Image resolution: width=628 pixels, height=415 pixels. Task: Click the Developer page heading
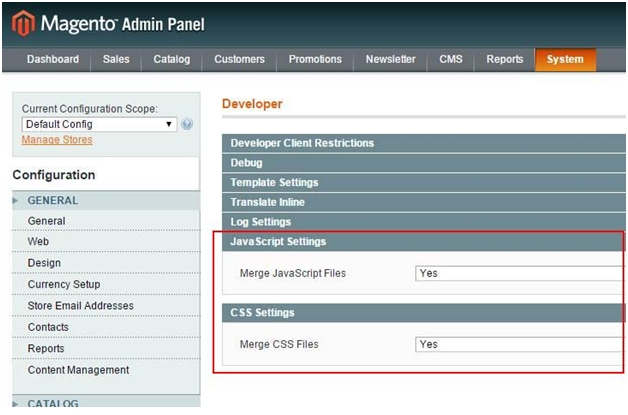coord(252,104)
